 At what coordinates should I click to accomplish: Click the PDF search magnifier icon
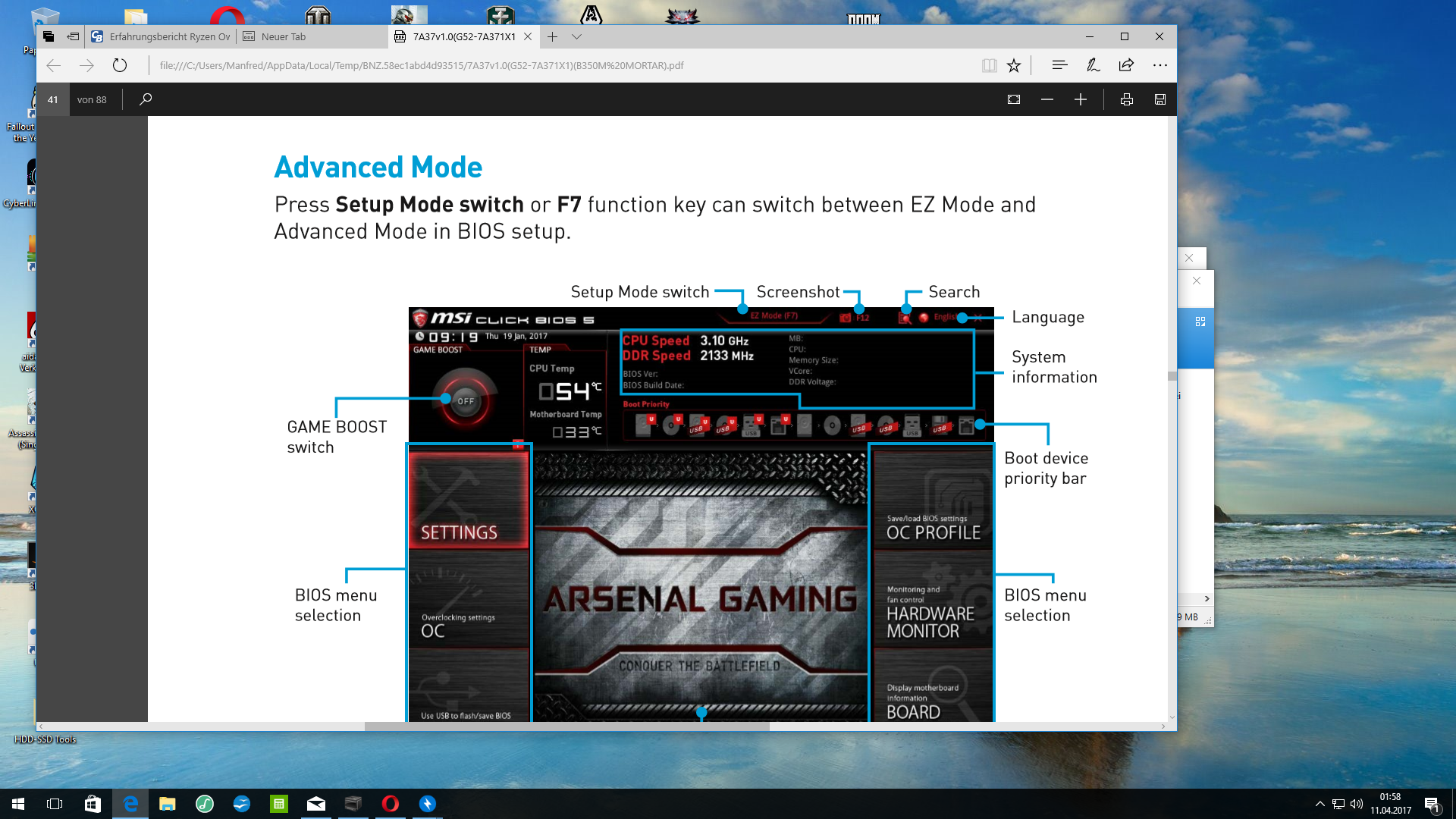(146, 99)
